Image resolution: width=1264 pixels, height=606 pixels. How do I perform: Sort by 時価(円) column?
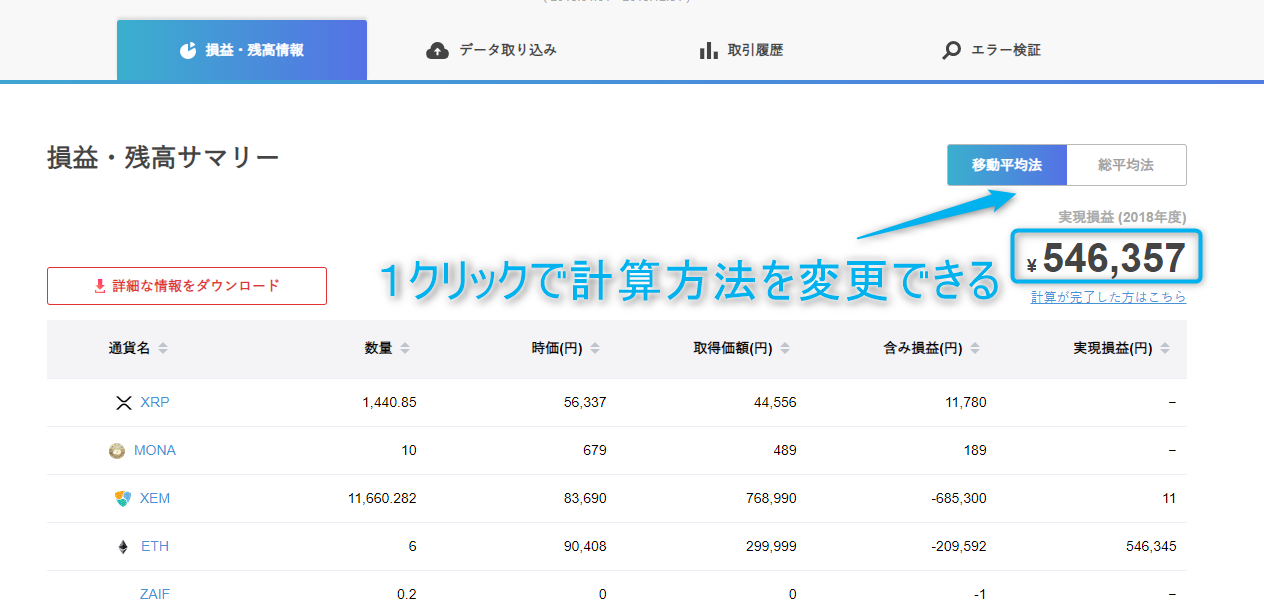pos(566,349)
